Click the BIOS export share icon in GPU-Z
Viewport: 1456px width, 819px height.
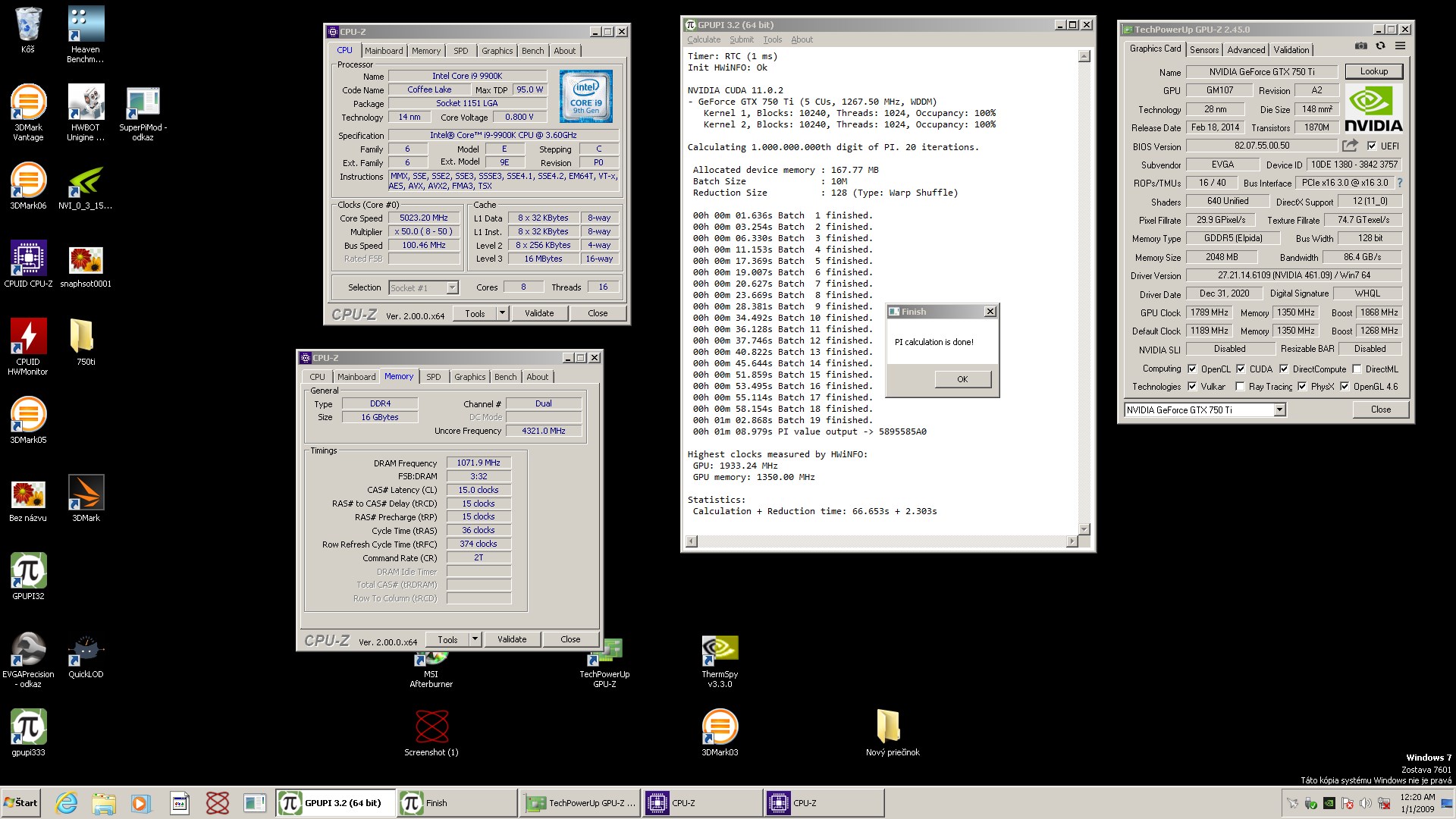coord(1350,146)
